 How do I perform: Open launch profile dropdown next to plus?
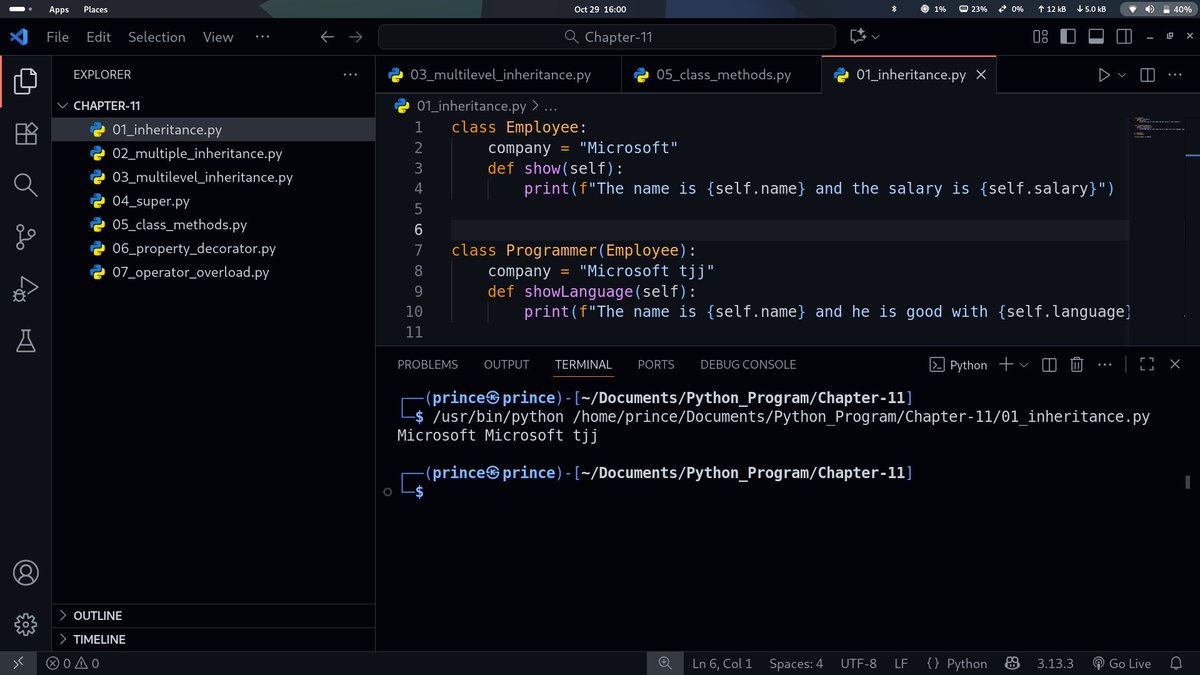pos(1024,365)
